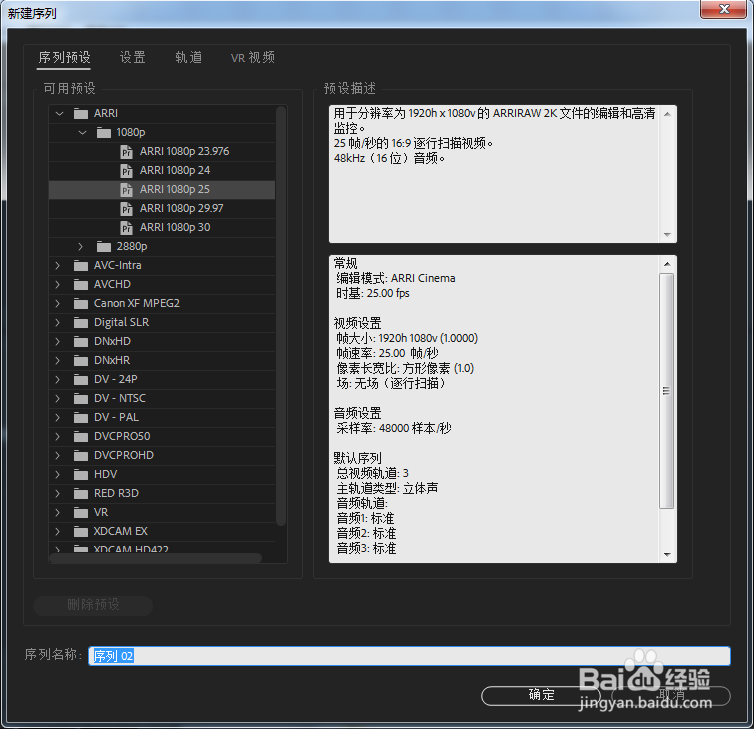
Task: Click the 1080p folder icon
Action: point(103,133)
